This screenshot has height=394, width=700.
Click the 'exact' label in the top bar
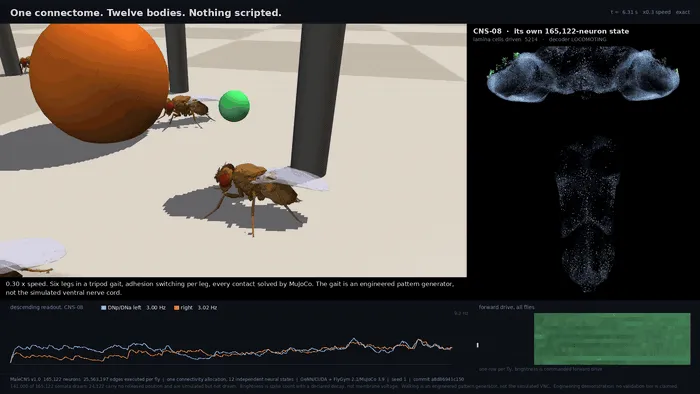[x=683, y=12]
